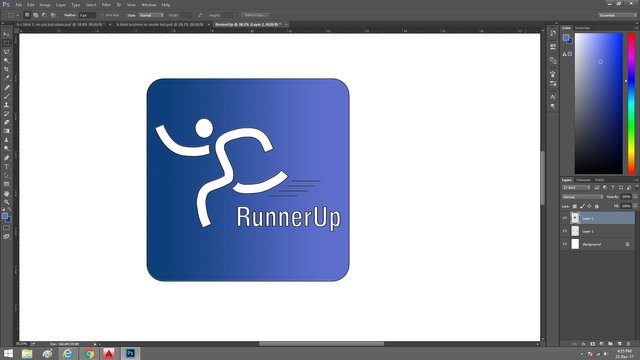The width and height of the screenshot is (640, 360).
Task: Toggle Lock position
Action: pyautogui.click(x=589, y=207)
